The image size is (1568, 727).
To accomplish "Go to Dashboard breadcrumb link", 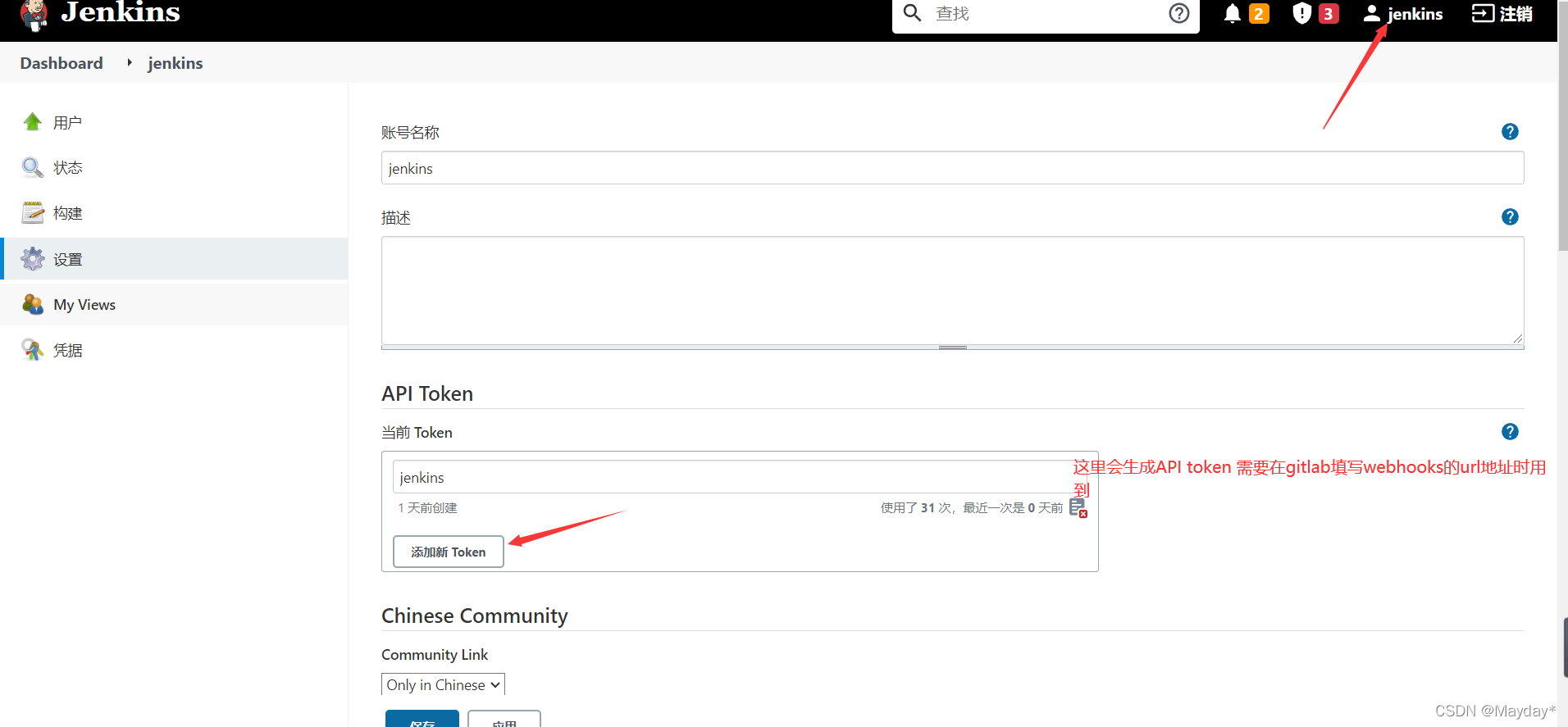I will tap(62, 63).
